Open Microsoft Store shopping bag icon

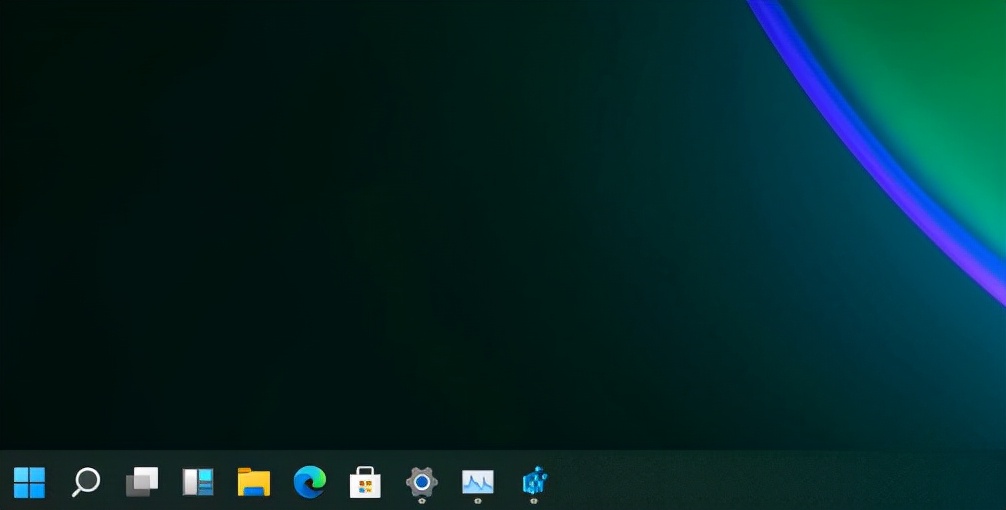(365, 482)
